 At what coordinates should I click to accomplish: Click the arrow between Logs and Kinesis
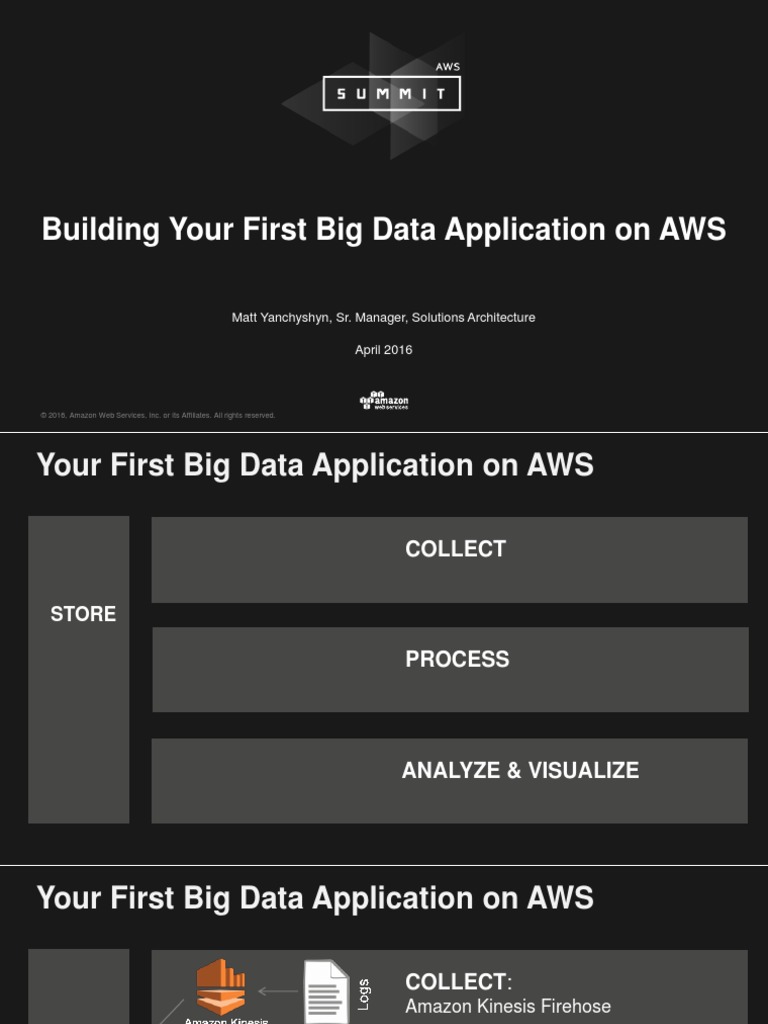pos(277,992)
